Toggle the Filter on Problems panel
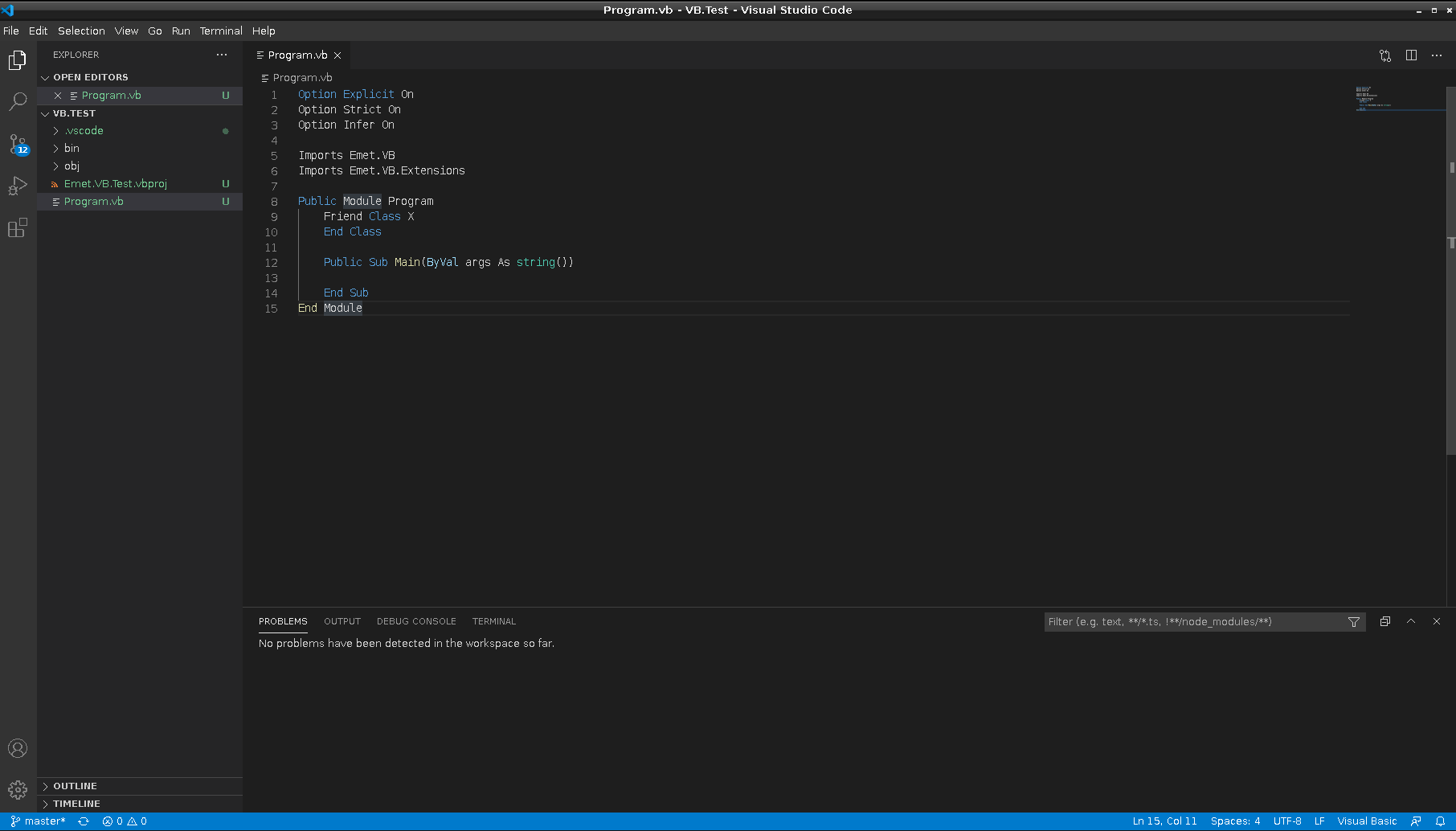The height and width of the screenshot is (831, 1456). click(1354, 621)
